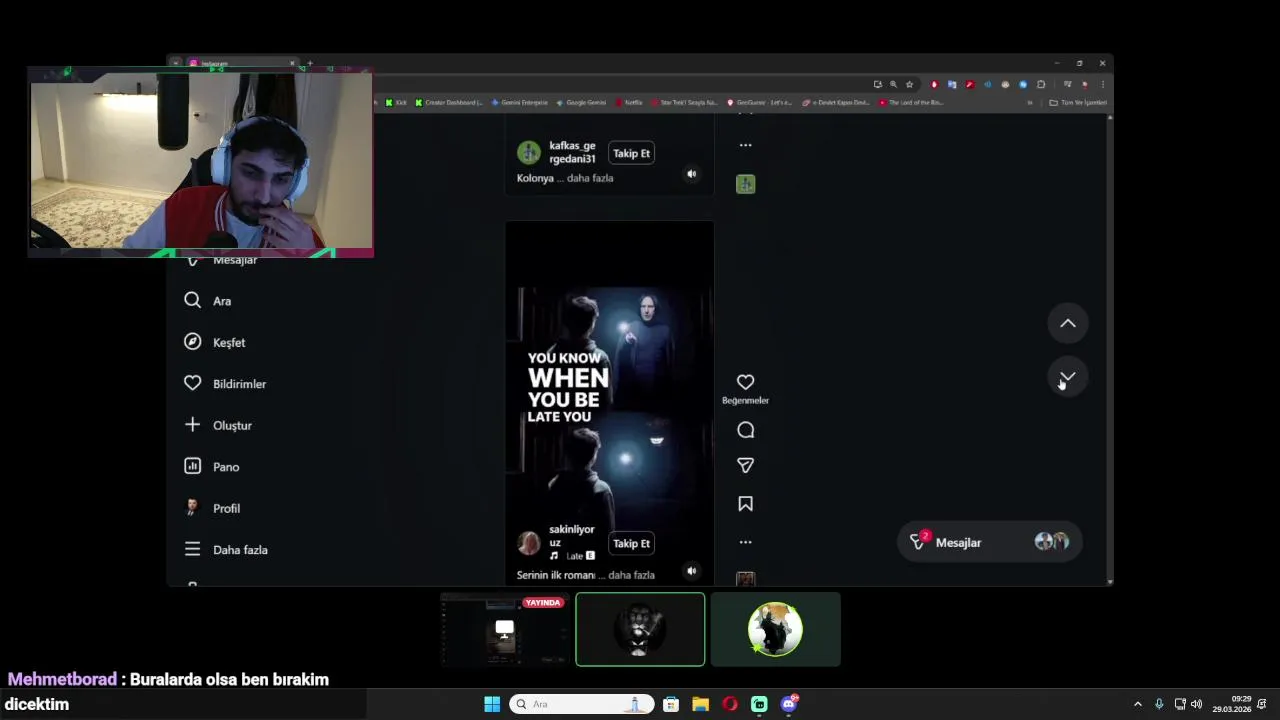This screenshot has width=1280, height=720.
Task: Open Bildirimler notifications in sidebar
Action: [225, 384]
